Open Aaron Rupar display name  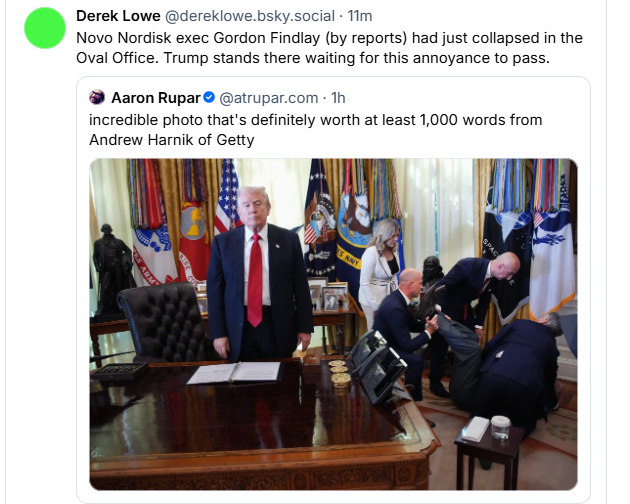[x=155, y=98]
